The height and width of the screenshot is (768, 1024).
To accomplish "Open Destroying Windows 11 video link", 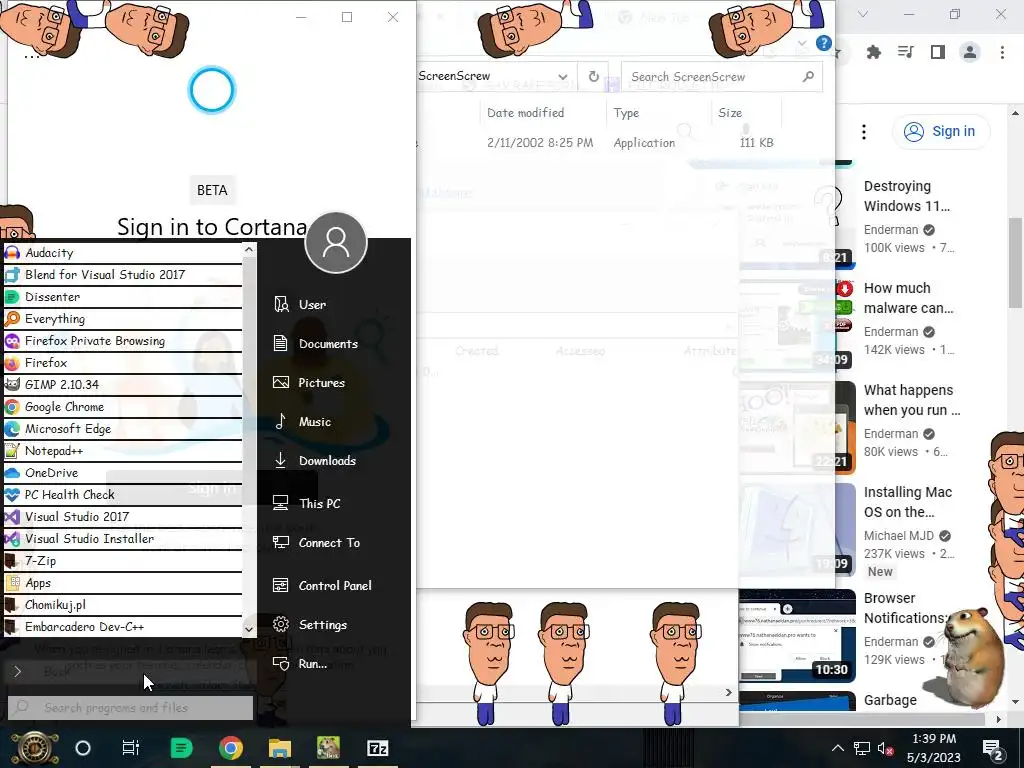I will click(x=906, y=196).
